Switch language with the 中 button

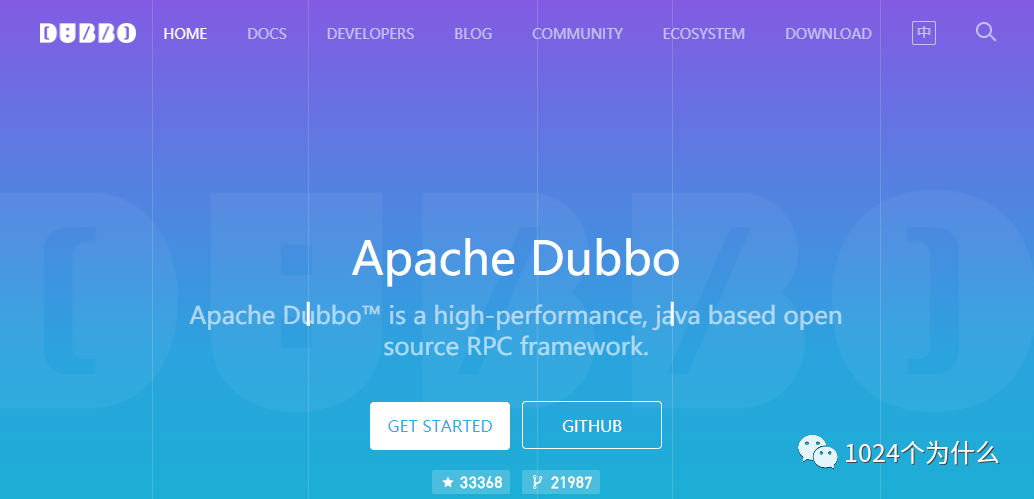[924, 33]
